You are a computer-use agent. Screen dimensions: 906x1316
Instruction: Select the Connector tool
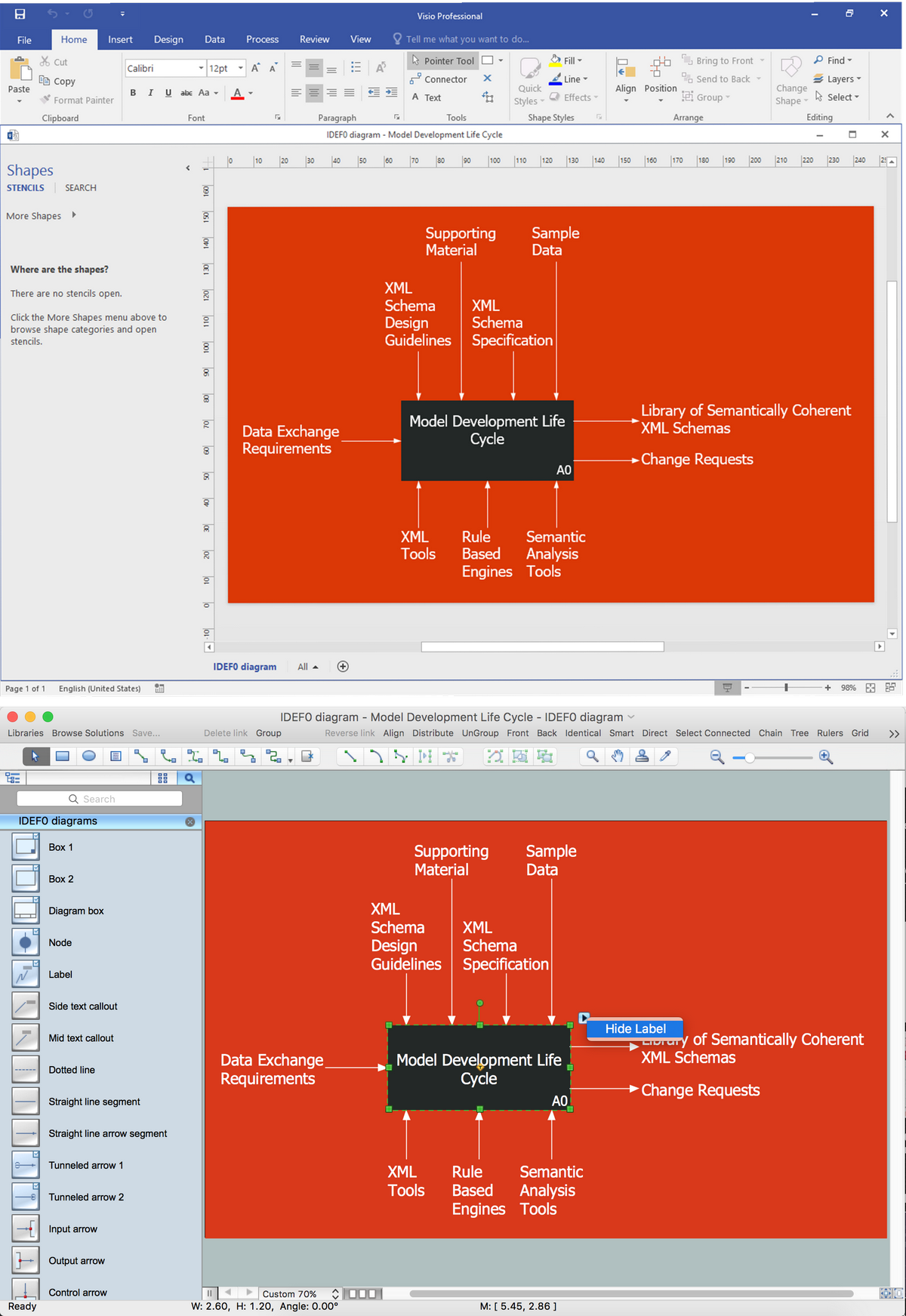[x=439, y=79]
